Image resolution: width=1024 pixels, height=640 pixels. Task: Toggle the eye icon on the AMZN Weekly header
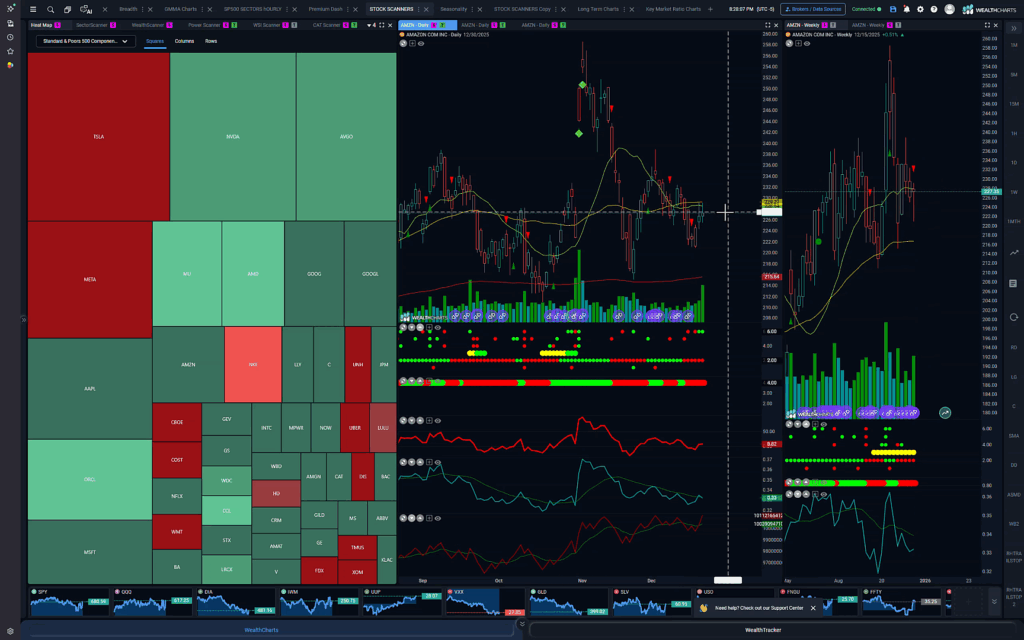coord(806,43)
